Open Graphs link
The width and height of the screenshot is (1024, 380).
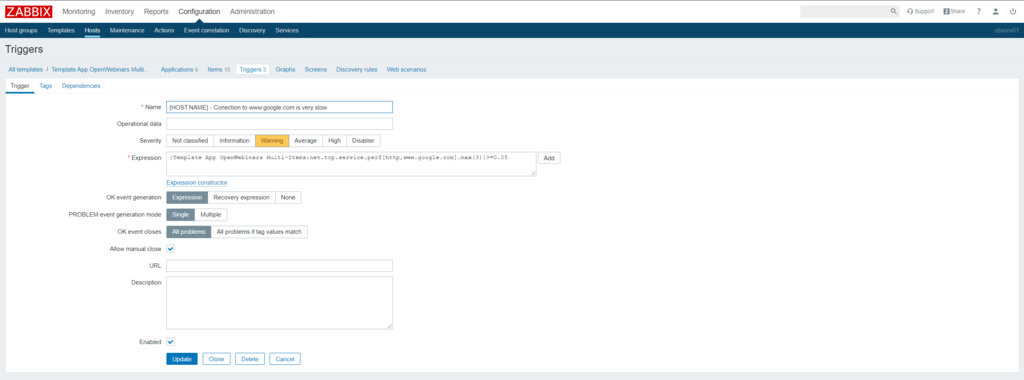pyautogui.click(x=285, y=69)
